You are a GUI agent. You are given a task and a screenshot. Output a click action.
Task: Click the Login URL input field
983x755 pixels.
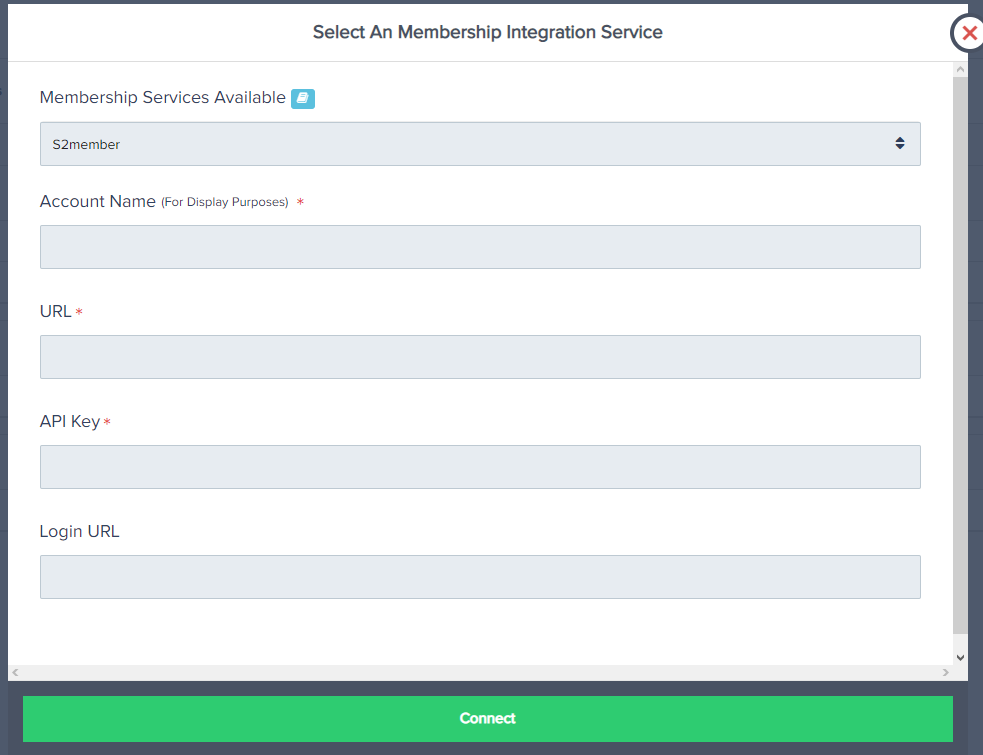tap(479, 577)
